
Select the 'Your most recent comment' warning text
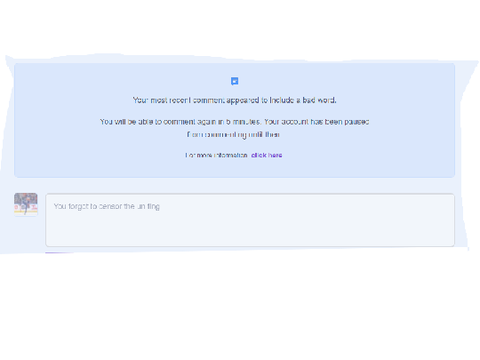point(234,100)
